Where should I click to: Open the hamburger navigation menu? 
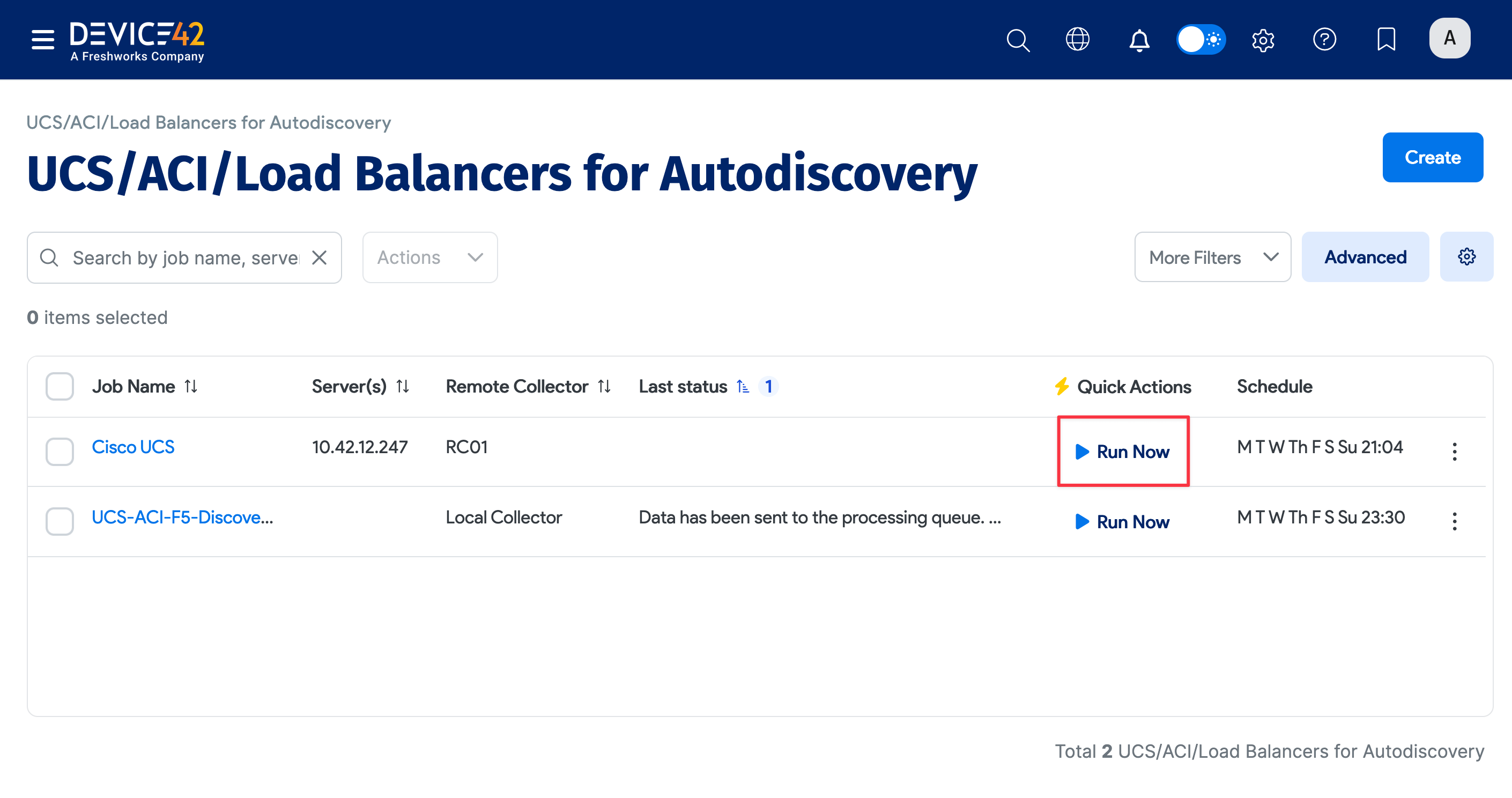42,39
